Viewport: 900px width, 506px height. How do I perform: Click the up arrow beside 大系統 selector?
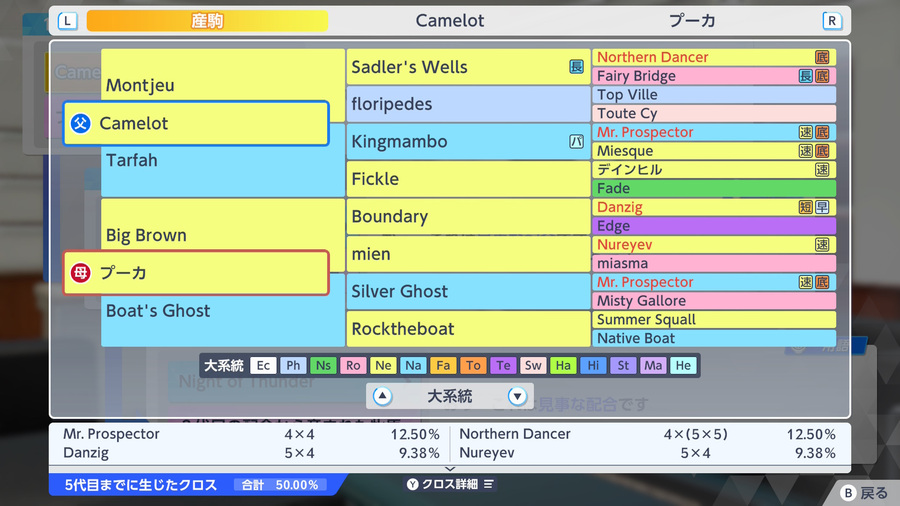(382, 396)
